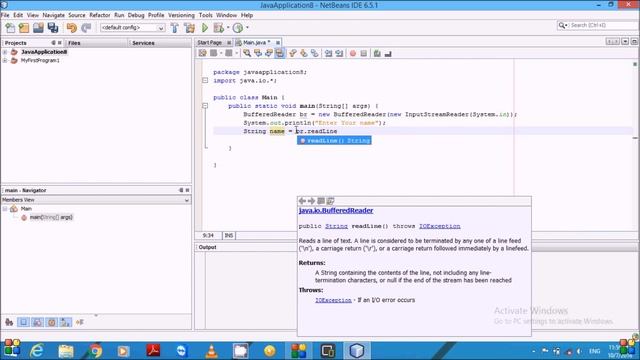
Task: Click the Shift Line Right icon
Action: tap(340, 53)
